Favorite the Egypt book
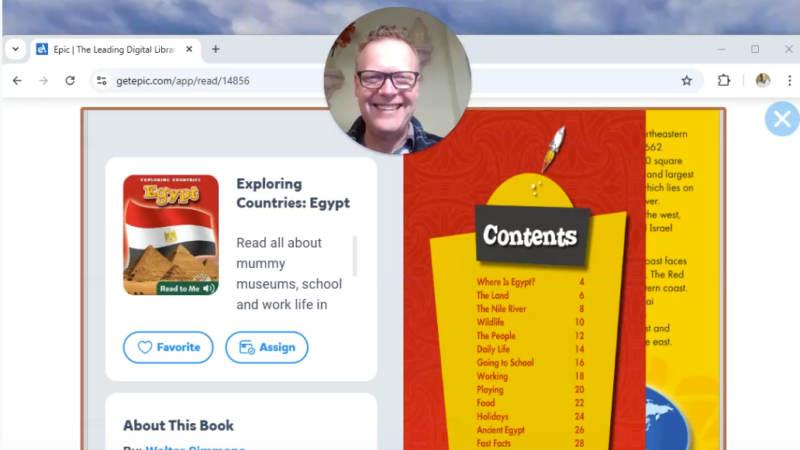Screen dimensions: 800x450 [x=168, y=347]
